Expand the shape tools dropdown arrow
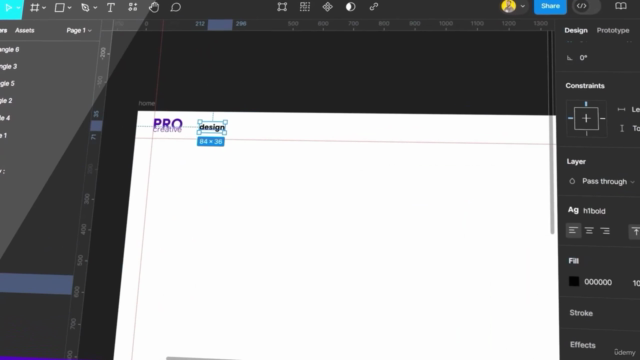Screen dimensions: 640x360 click(69, 8)
